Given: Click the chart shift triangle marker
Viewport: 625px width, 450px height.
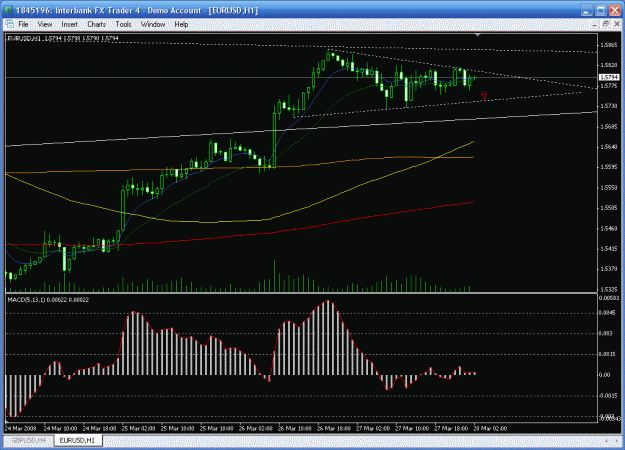Looking at the screenshot, I should [x=478, y=35].
